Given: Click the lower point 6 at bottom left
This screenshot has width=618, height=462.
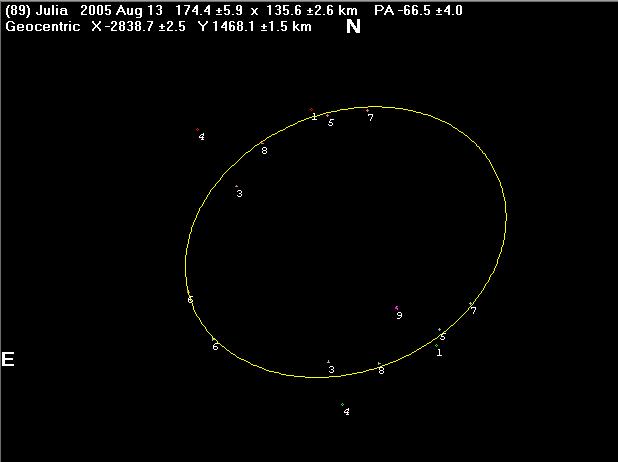Looking at the screenshot, I should point(212,340).
